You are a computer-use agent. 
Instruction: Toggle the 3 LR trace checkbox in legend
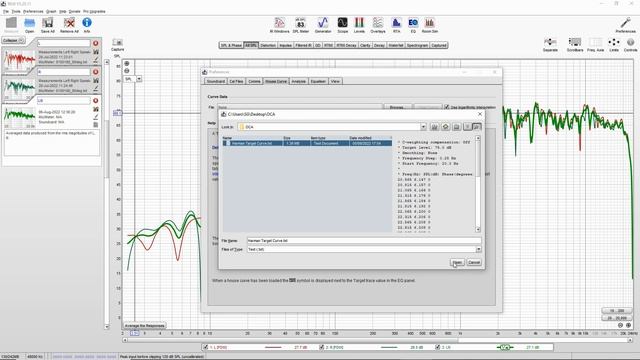438,347
